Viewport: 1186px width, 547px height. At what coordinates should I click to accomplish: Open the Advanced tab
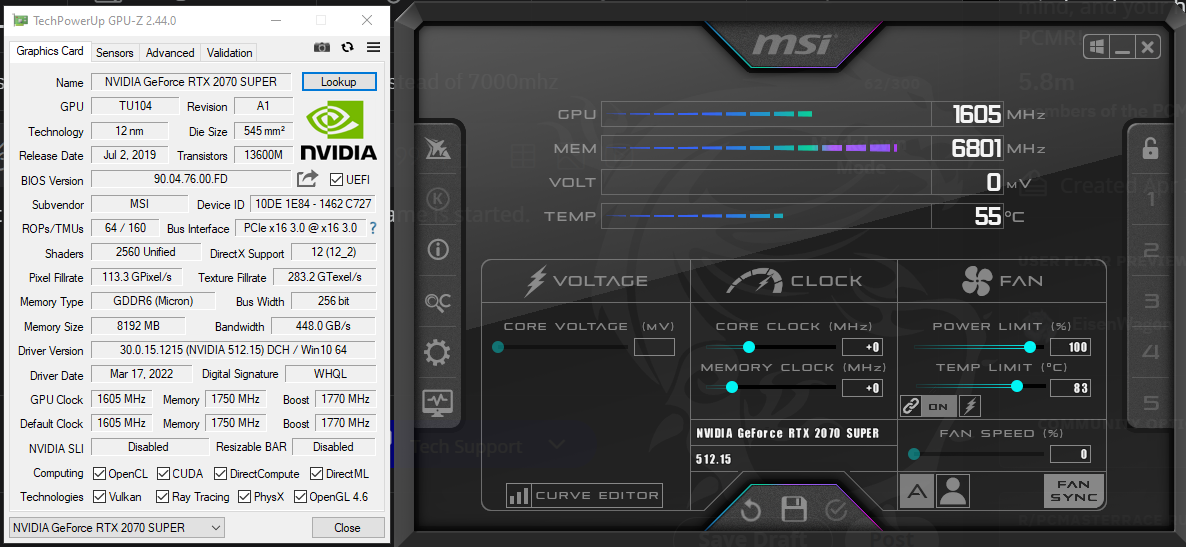(170, 52)
